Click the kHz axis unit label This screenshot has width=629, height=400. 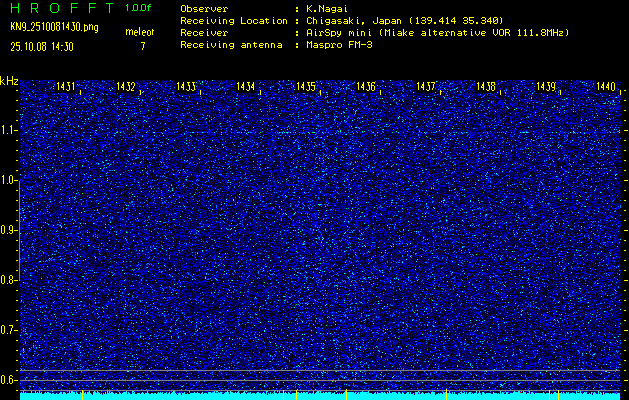point(9,80)
